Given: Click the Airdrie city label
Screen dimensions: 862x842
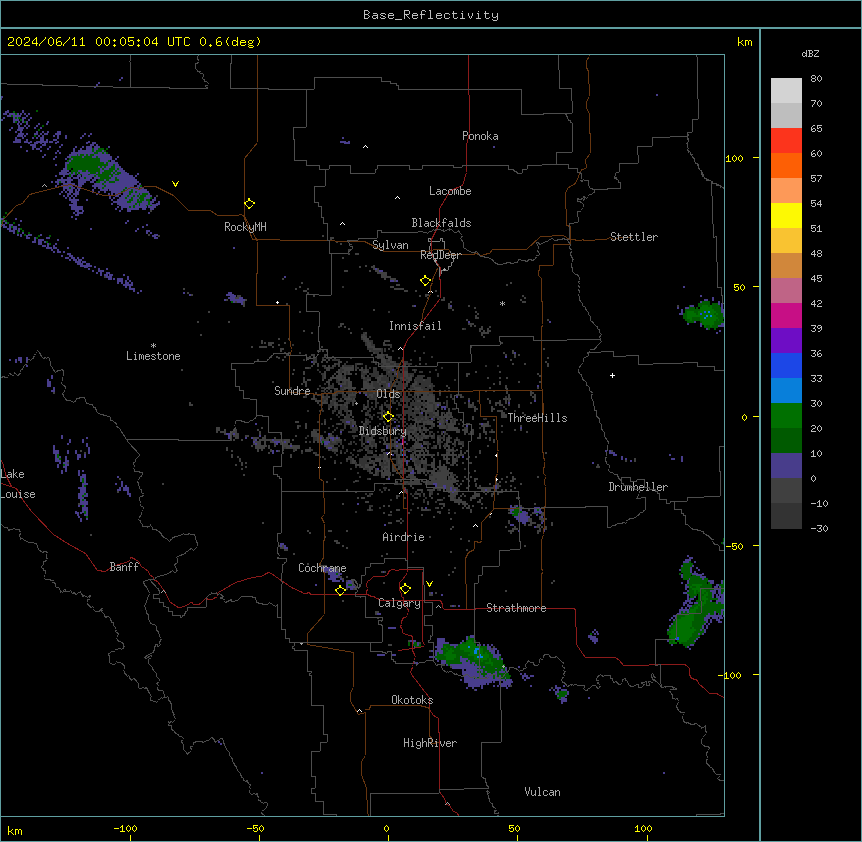Looking at the screenshot, I should (x=404, y=537).
